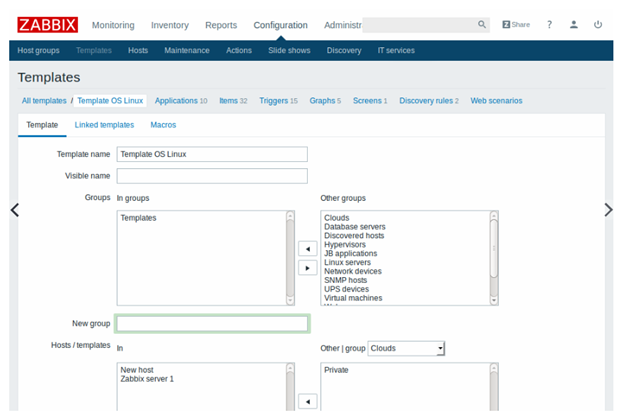This screenshot has height=420, width=624.
Task: Move selected group left into In groups
Action: coord(308,248)
